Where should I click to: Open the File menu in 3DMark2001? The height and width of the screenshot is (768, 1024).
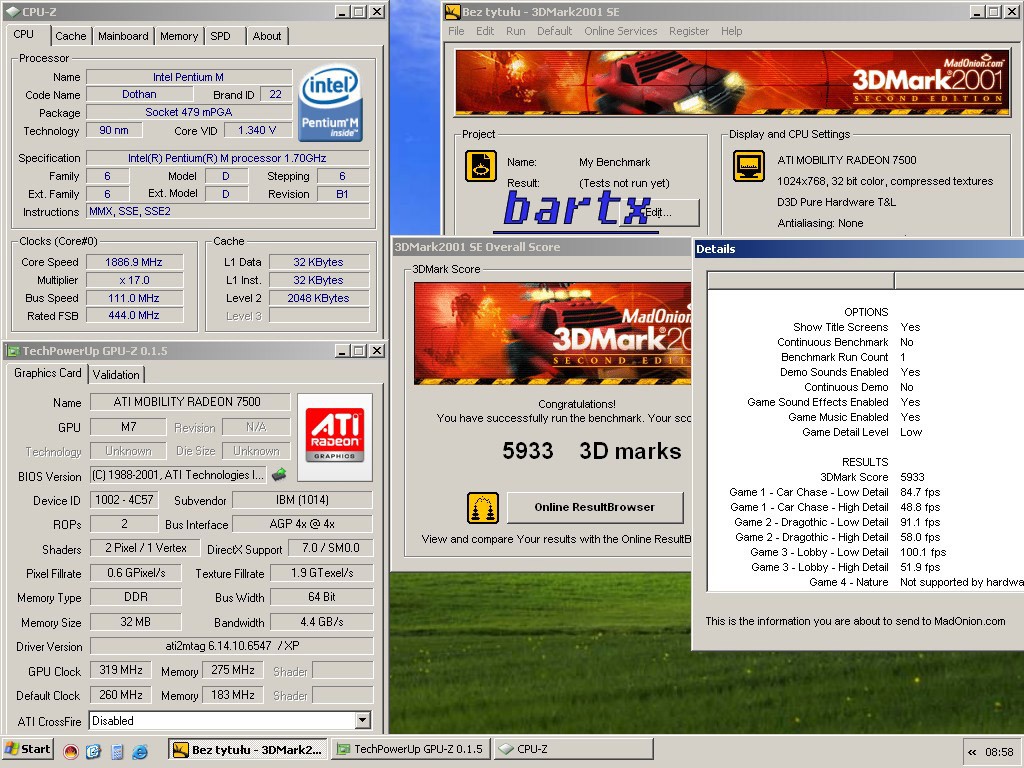(456, 31)
